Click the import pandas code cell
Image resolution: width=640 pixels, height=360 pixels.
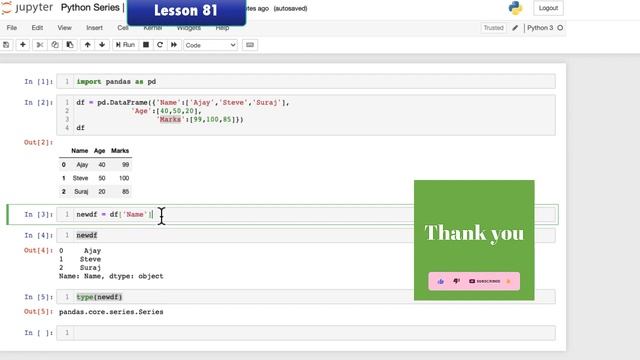point(306,82)
